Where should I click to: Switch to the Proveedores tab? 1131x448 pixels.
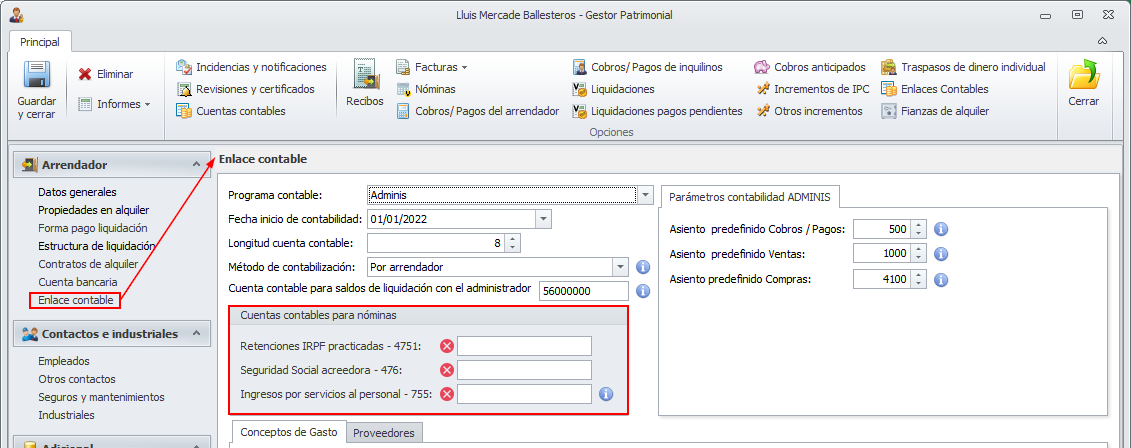[384, 433]
